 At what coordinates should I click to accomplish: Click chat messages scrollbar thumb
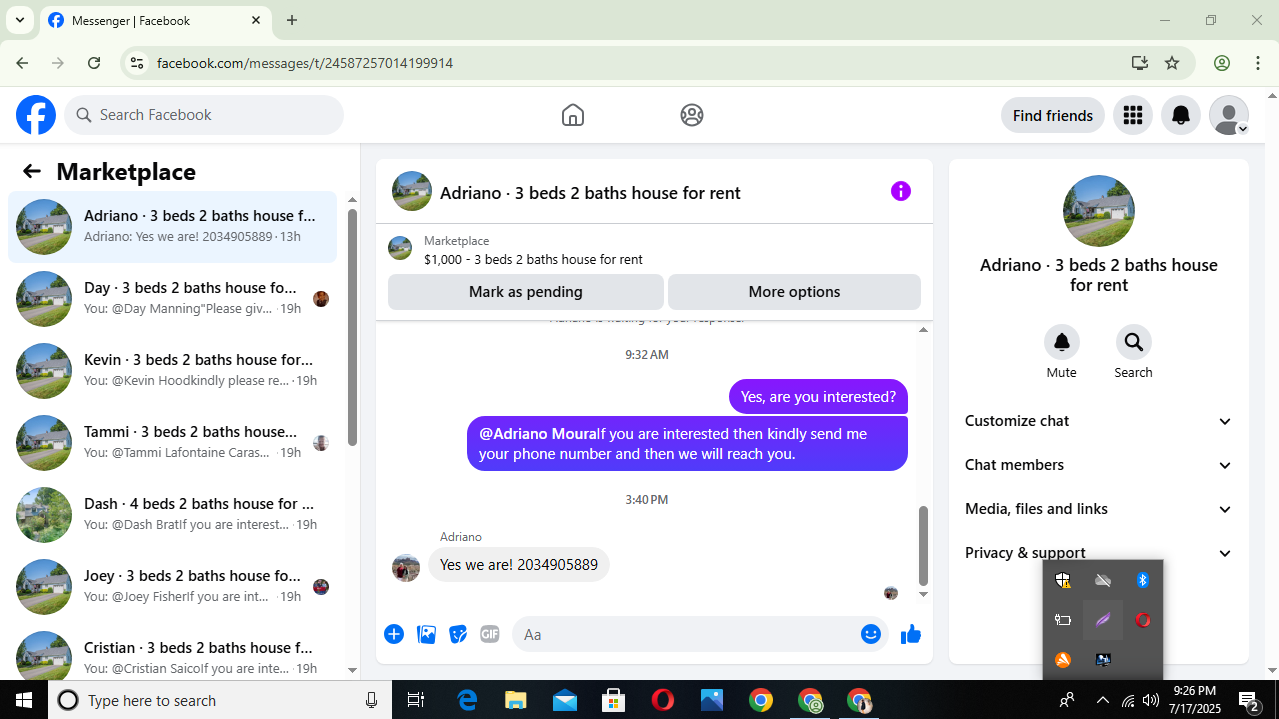pyautogui.click(x=923, y=545)
